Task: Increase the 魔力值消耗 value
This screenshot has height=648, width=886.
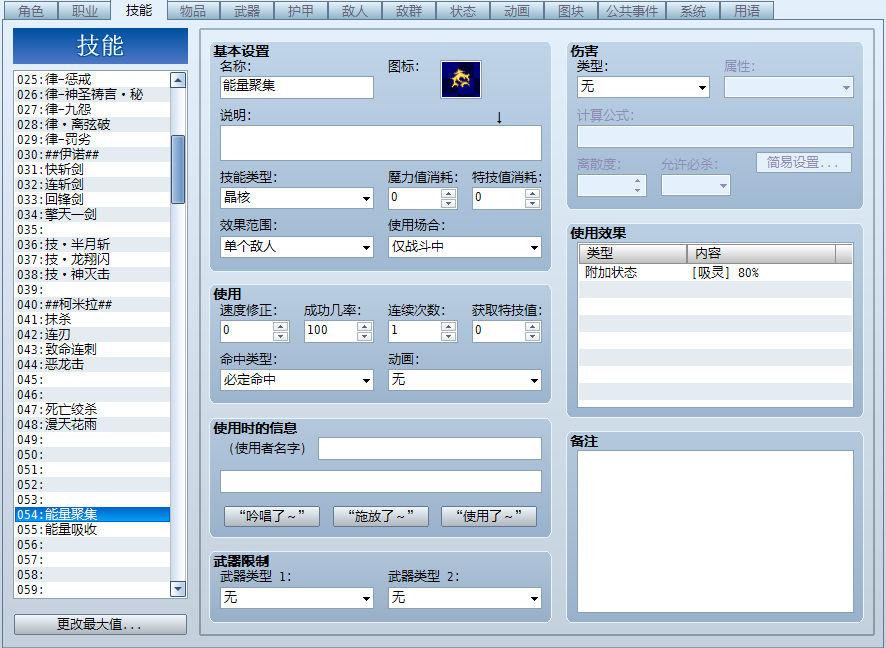Action: tap(449, 193)
